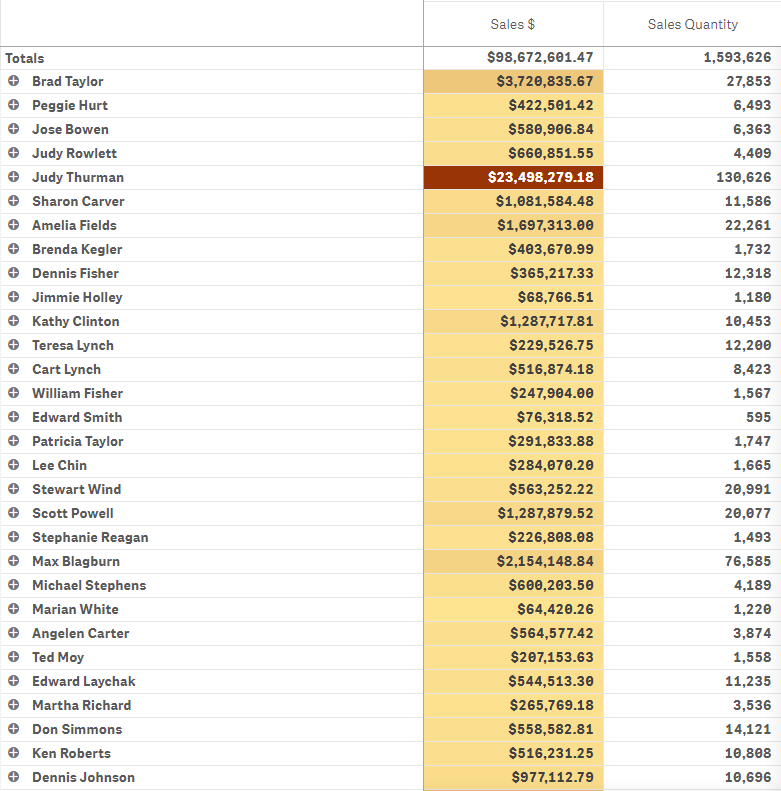Click plus icon beside Angelen Carter
This screenshot has height=791, width=781.
click(x=14, y=633)
